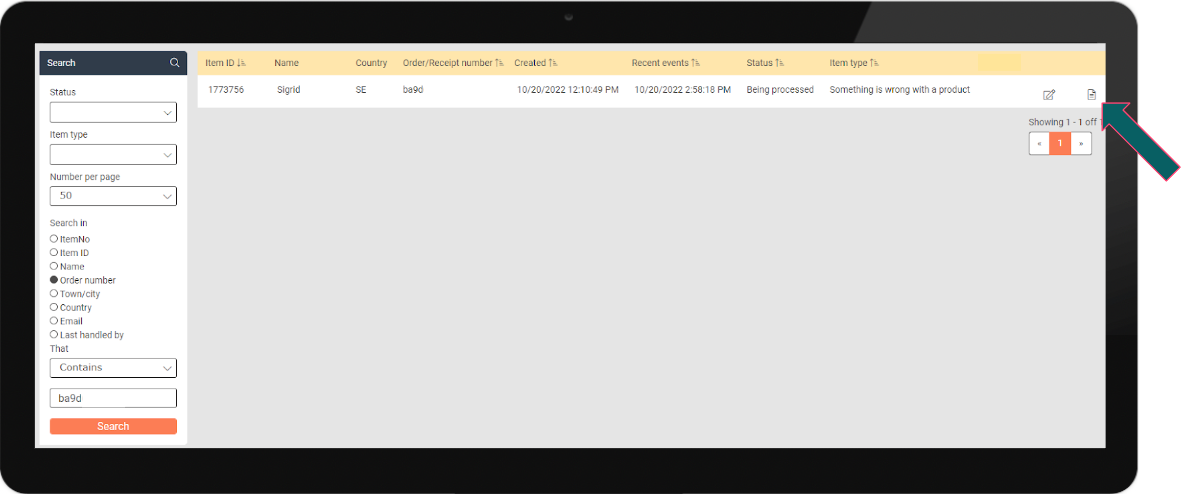The image size is (1181, 494).
Task: Click the name Sigrid cell
Action: [x=289, y=90]
